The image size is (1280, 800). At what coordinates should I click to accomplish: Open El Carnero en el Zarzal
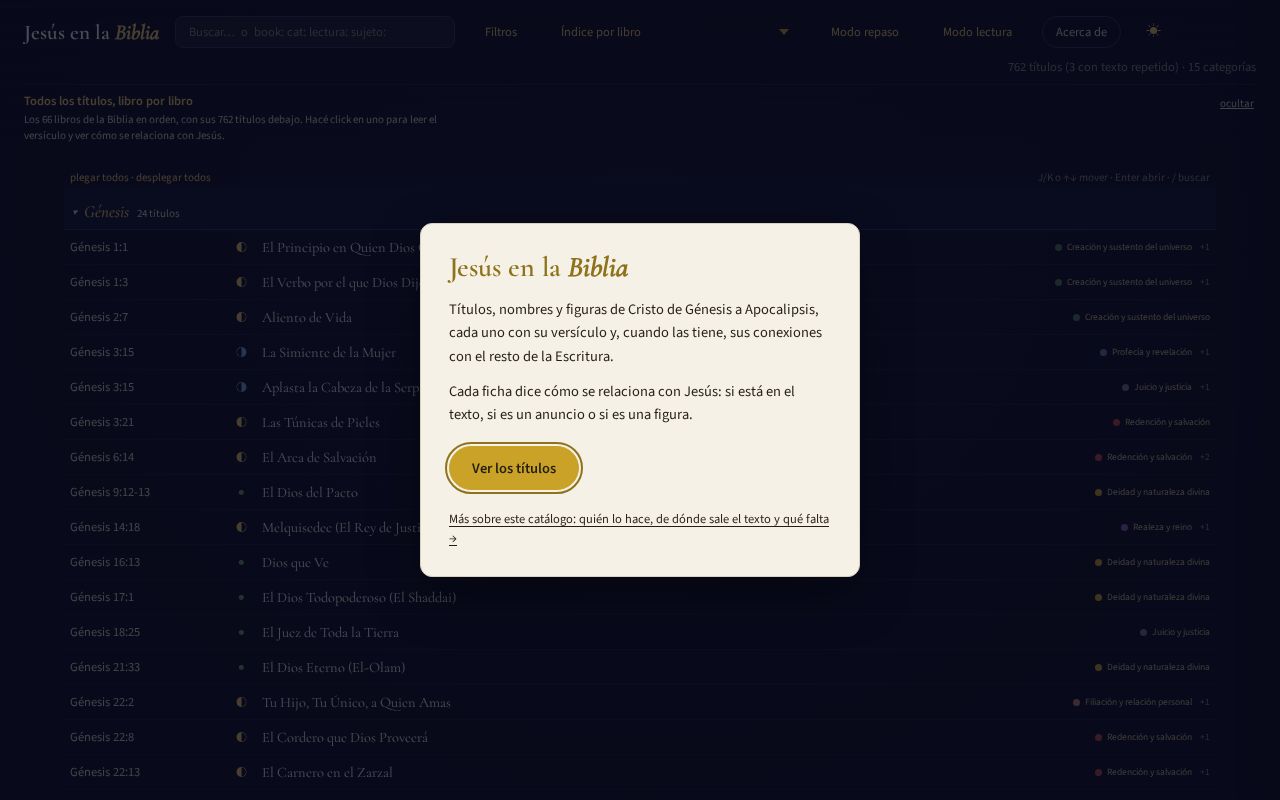pos(327,772)
